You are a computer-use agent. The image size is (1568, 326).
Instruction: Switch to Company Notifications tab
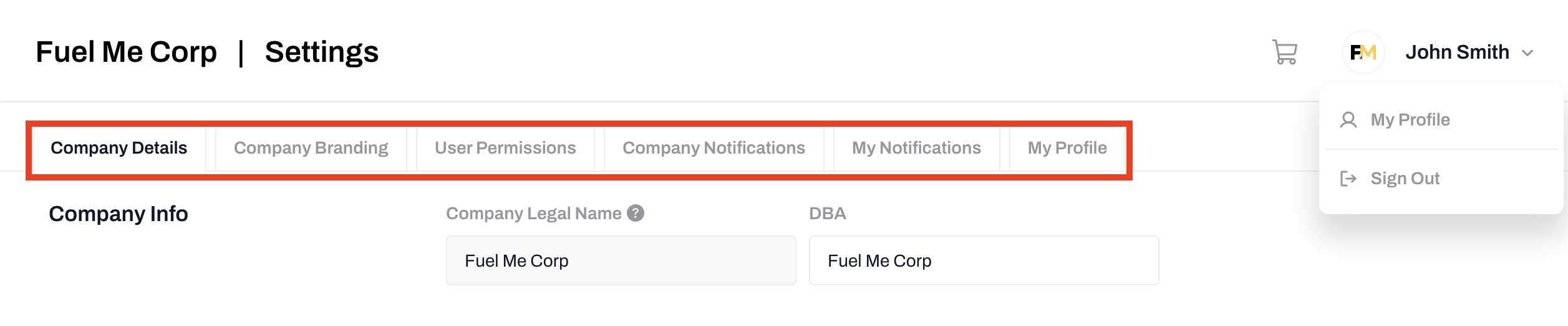[x=714, y=149]
